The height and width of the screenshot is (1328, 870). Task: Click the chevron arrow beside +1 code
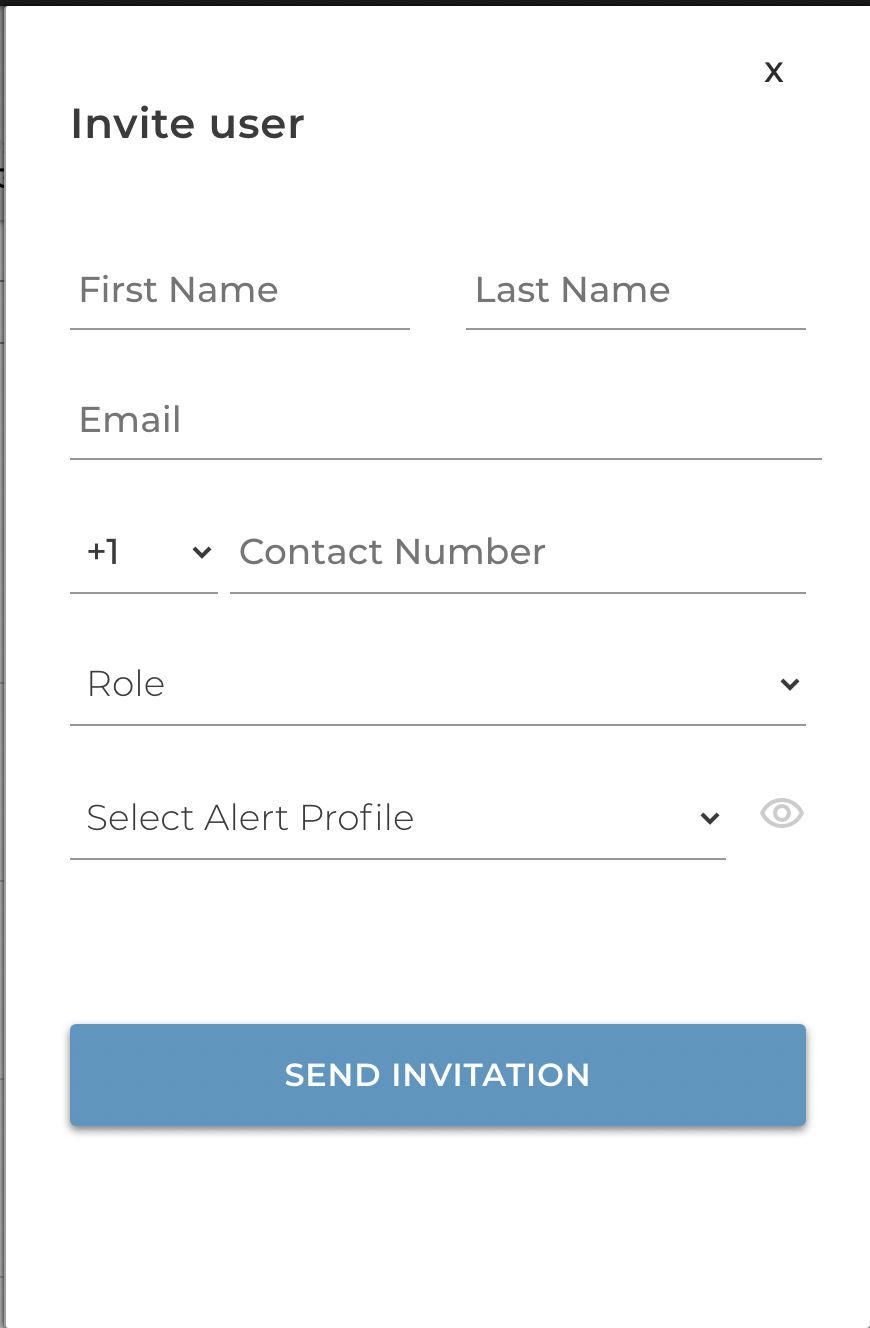point(202,552)
